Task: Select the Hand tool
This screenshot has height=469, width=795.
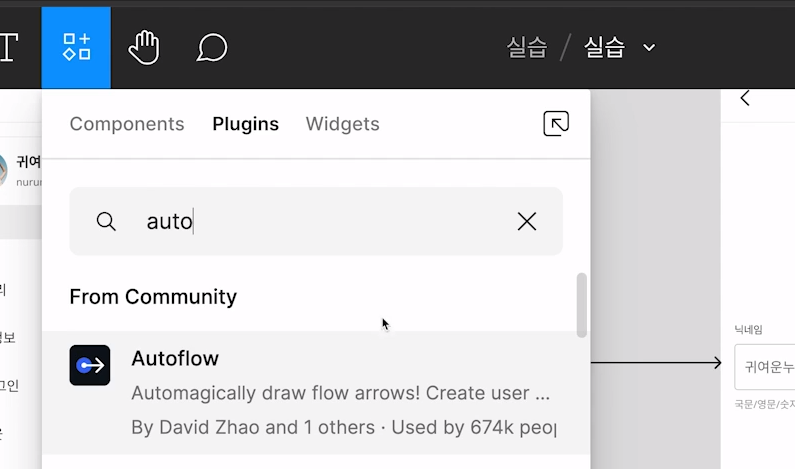Action: click(144, 47)
